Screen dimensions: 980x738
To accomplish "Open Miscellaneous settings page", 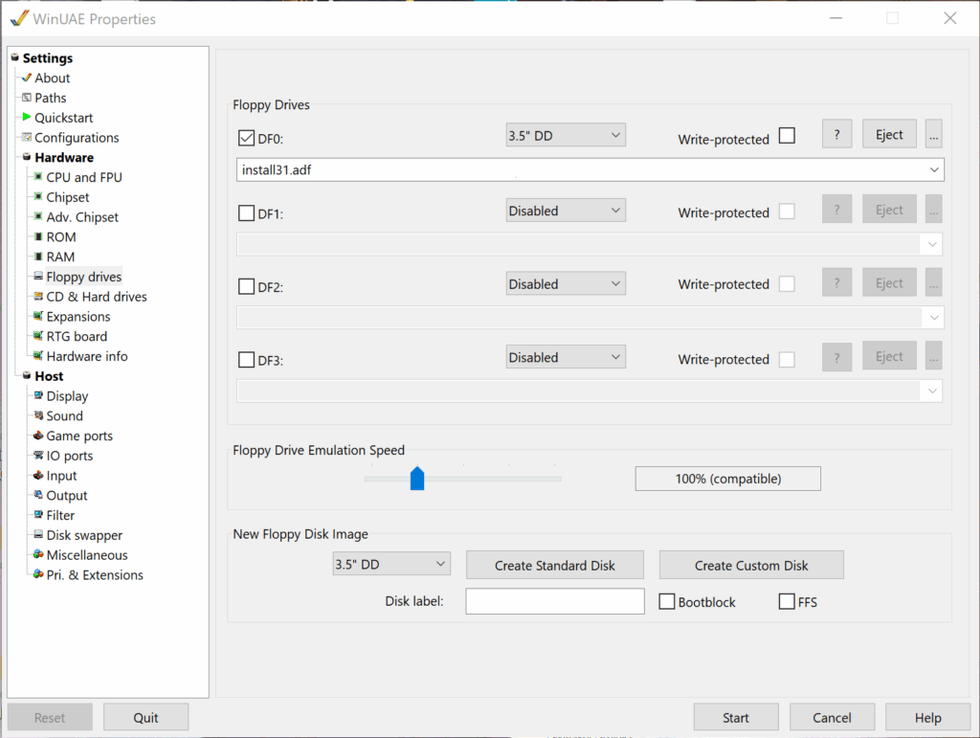I will pos(87,555).
